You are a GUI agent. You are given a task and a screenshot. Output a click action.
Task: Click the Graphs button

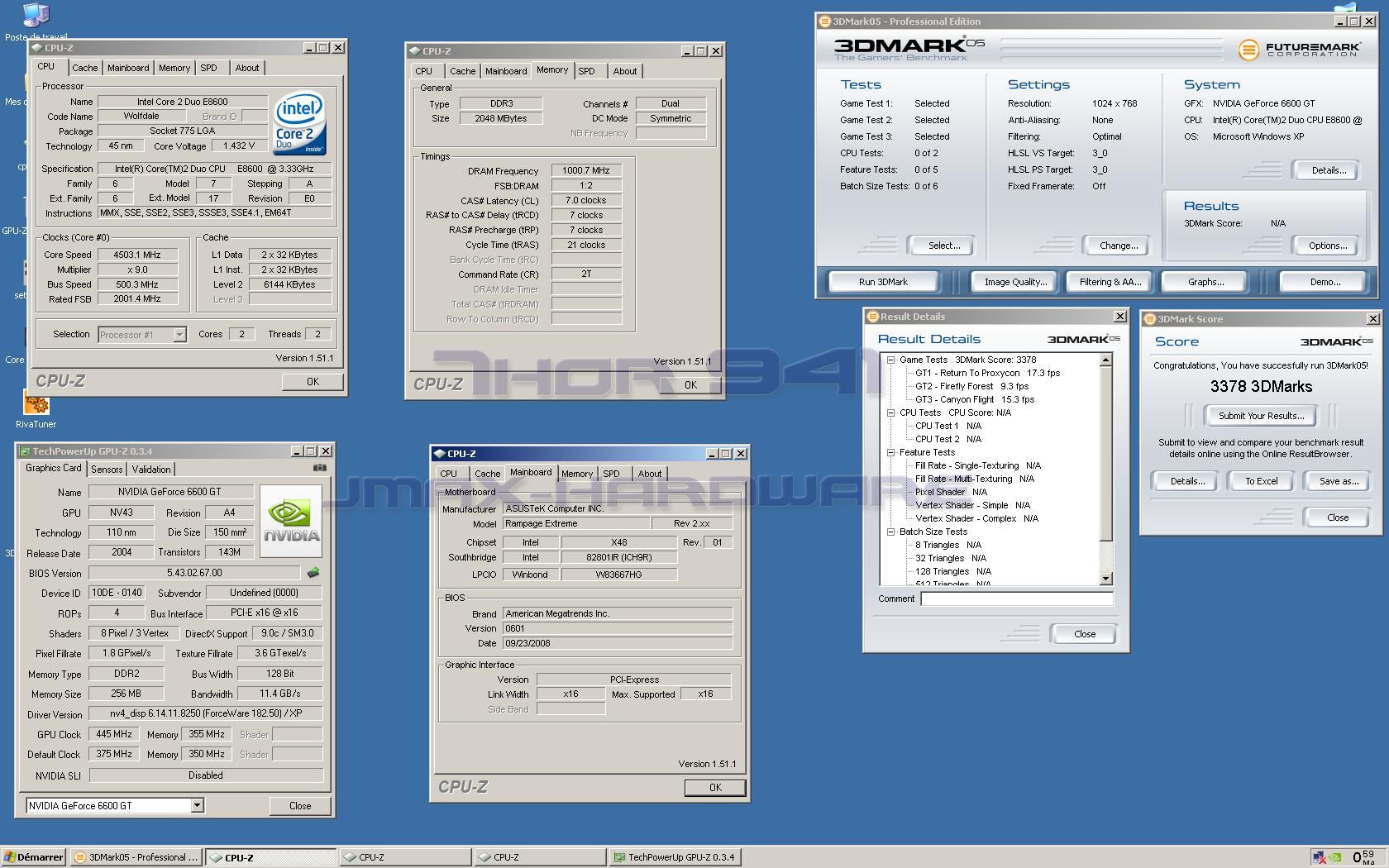click(1205, 282)
